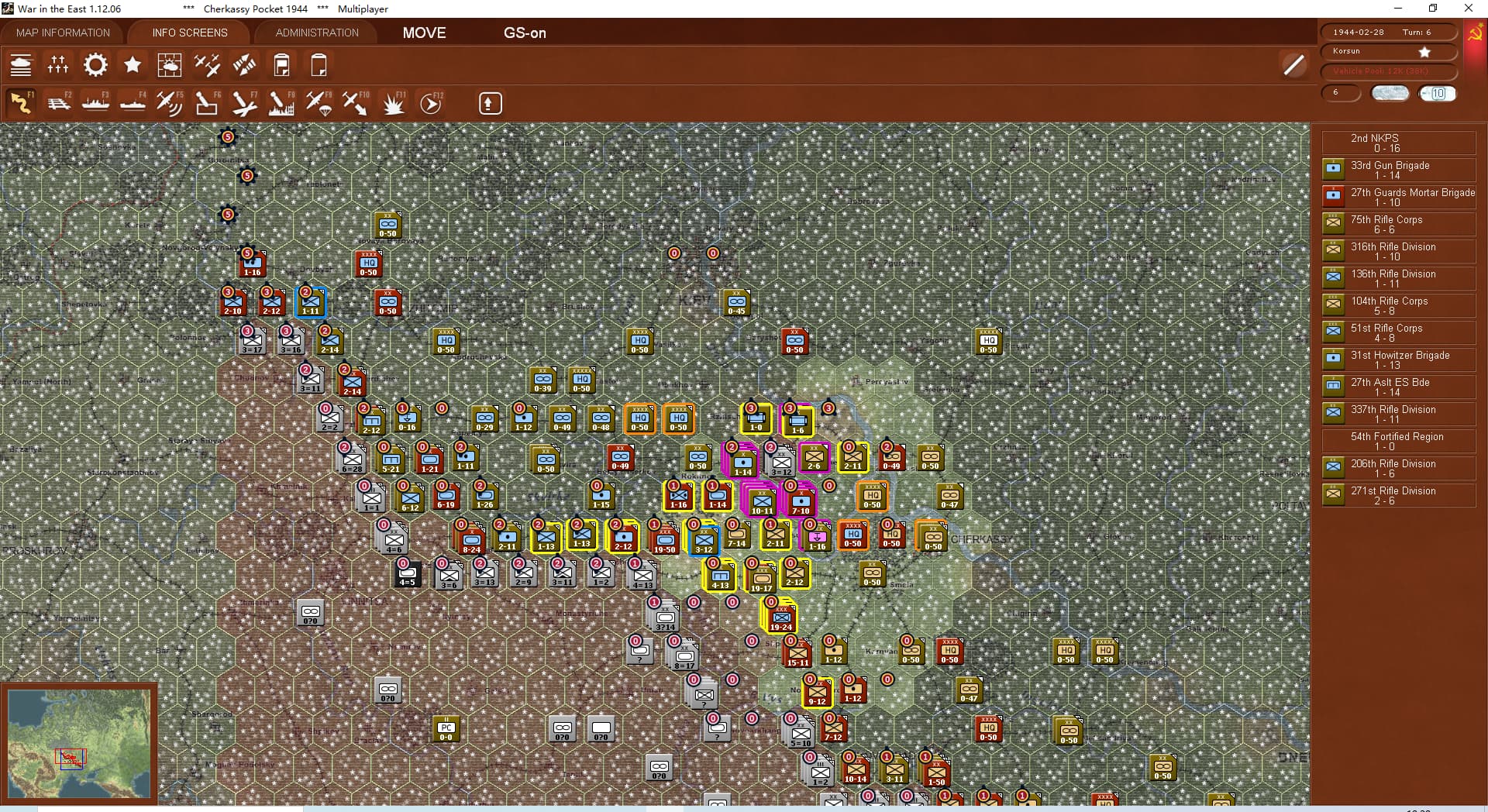Image resolution: width=1488 pixels, height=812 pixels.
Task: Click the MOVE mode label
Action: 424,33
